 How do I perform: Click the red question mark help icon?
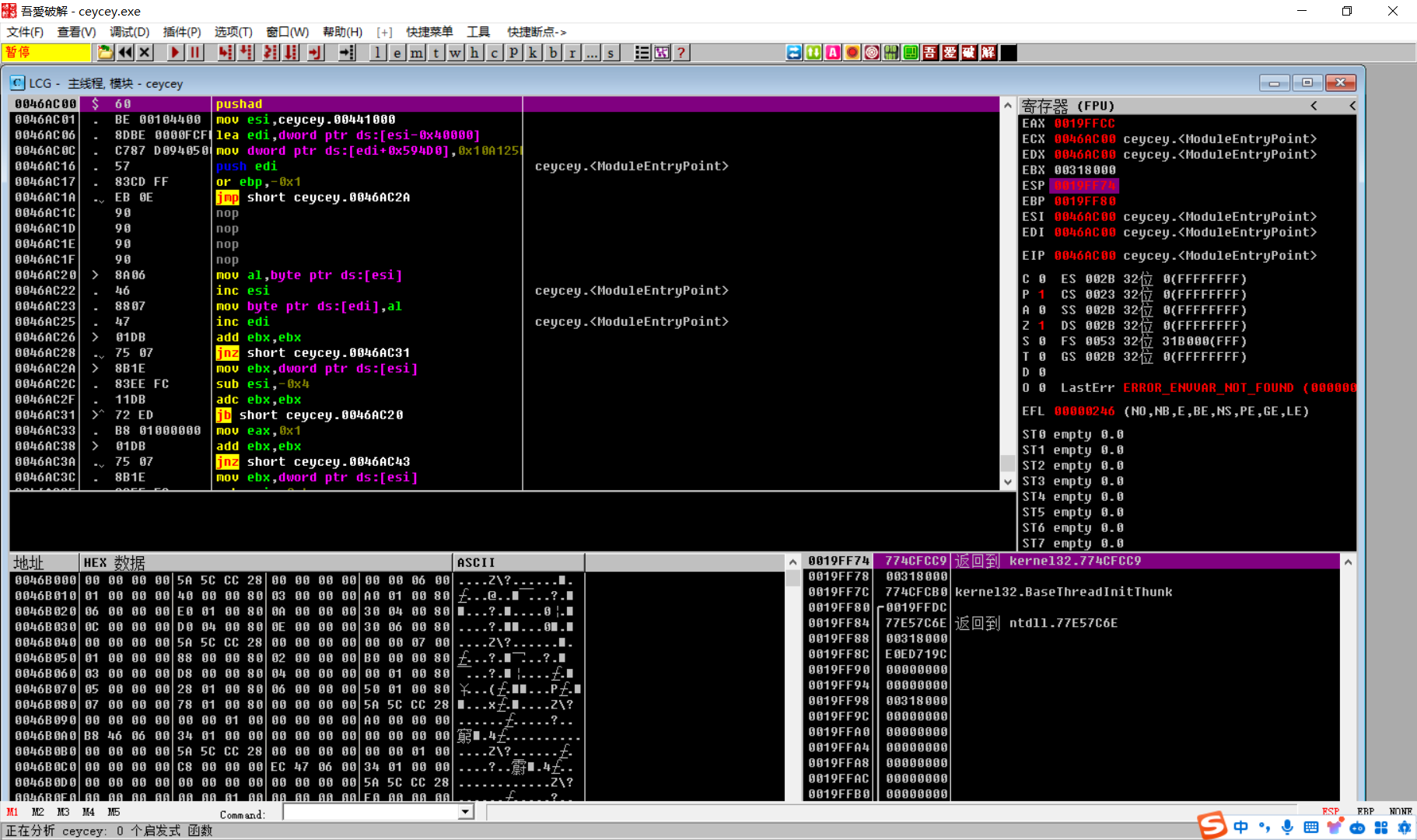pyautogui.click(x=681, y=53)
